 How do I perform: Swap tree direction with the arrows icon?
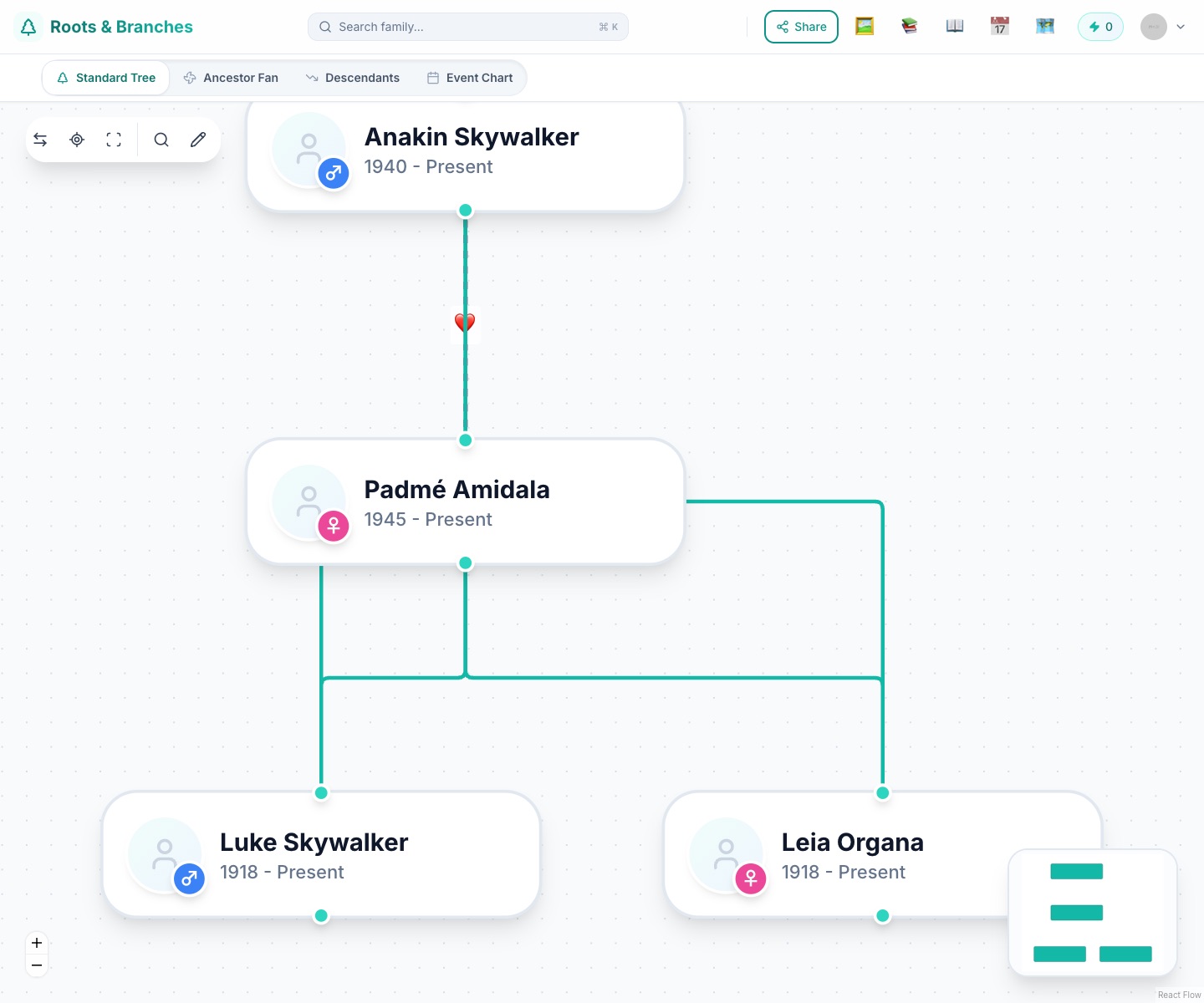pyautogui.click(x=40, y=140)
